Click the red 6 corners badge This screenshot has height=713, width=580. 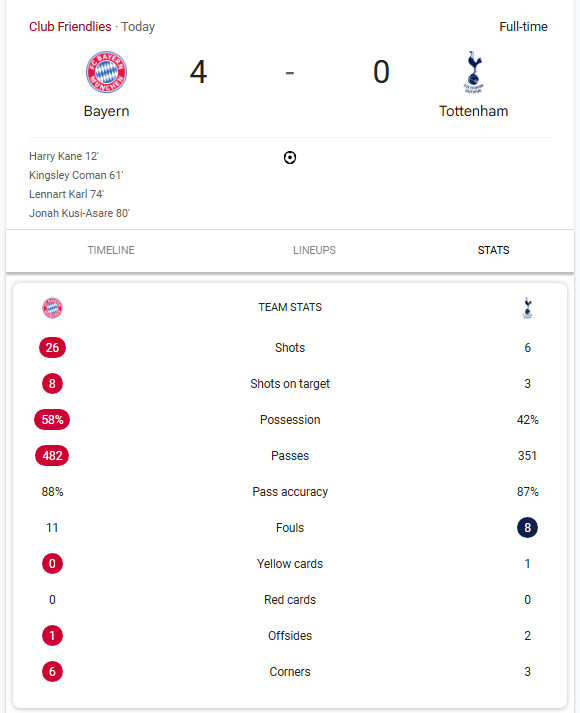coord(52,671)
